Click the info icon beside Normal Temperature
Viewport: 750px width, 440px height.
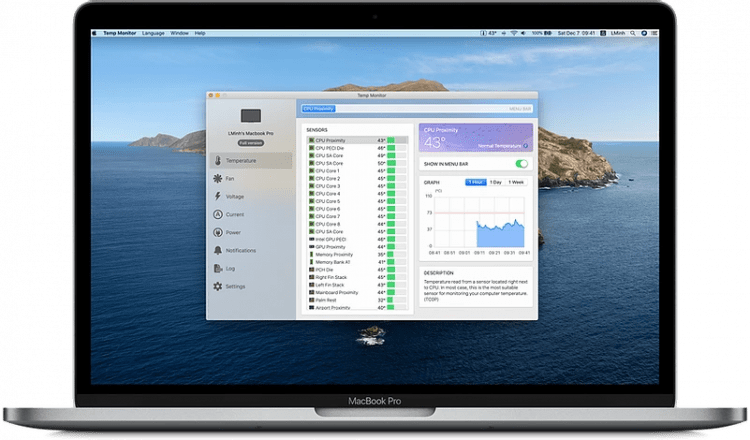527,146
